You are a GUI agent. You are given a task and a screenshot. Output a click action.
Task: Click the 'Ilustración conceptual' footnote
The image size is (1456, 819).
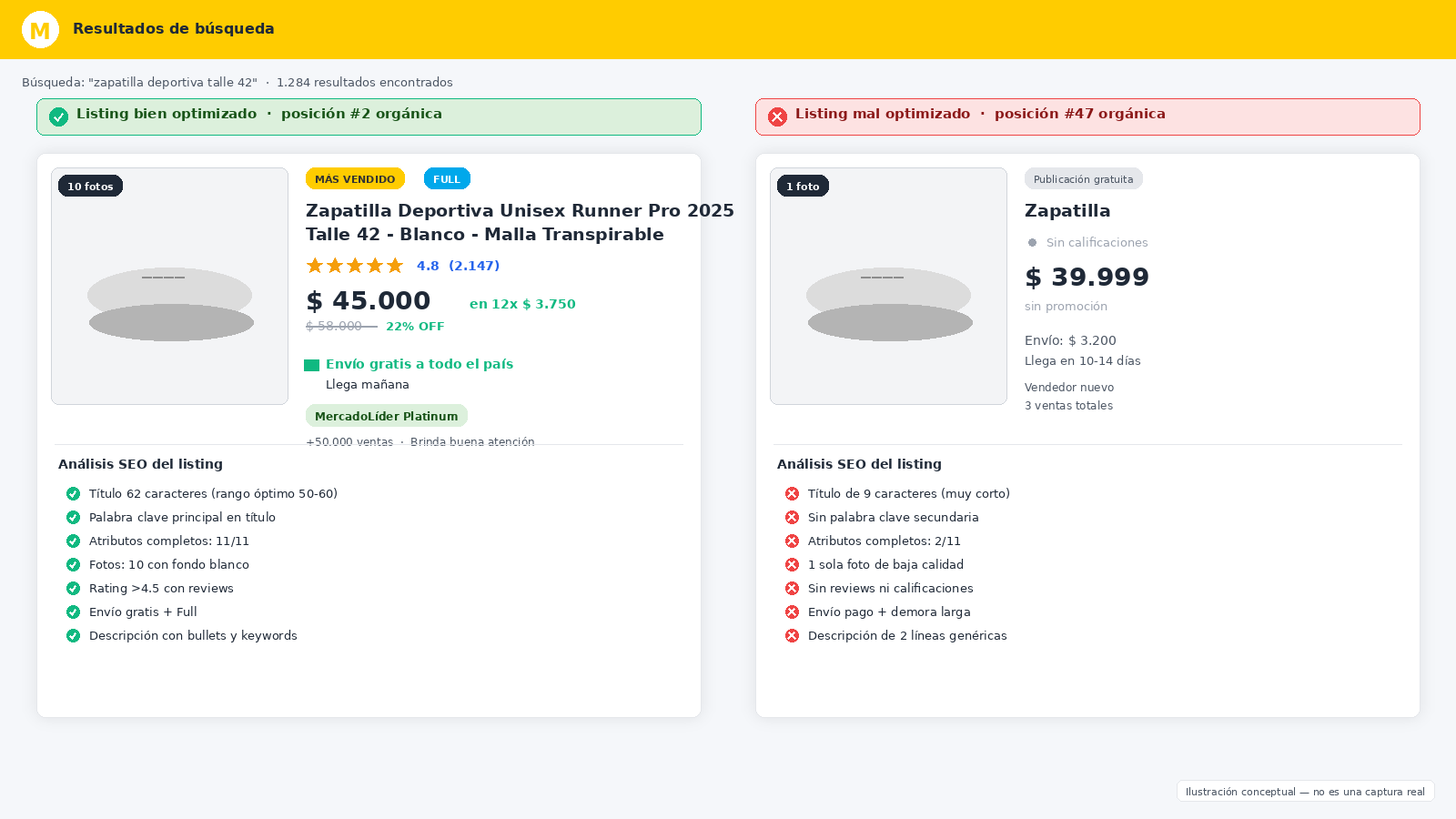pyautogui.click(x=1305, y=792)
